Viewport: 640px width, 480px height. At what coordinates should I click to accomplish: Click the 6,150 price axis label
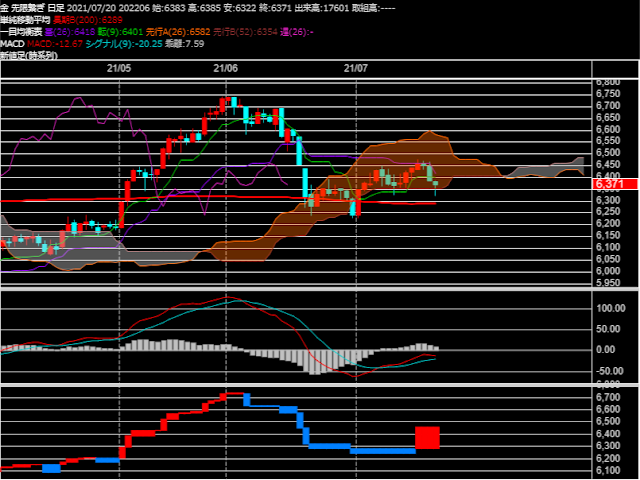coord(608,235)
